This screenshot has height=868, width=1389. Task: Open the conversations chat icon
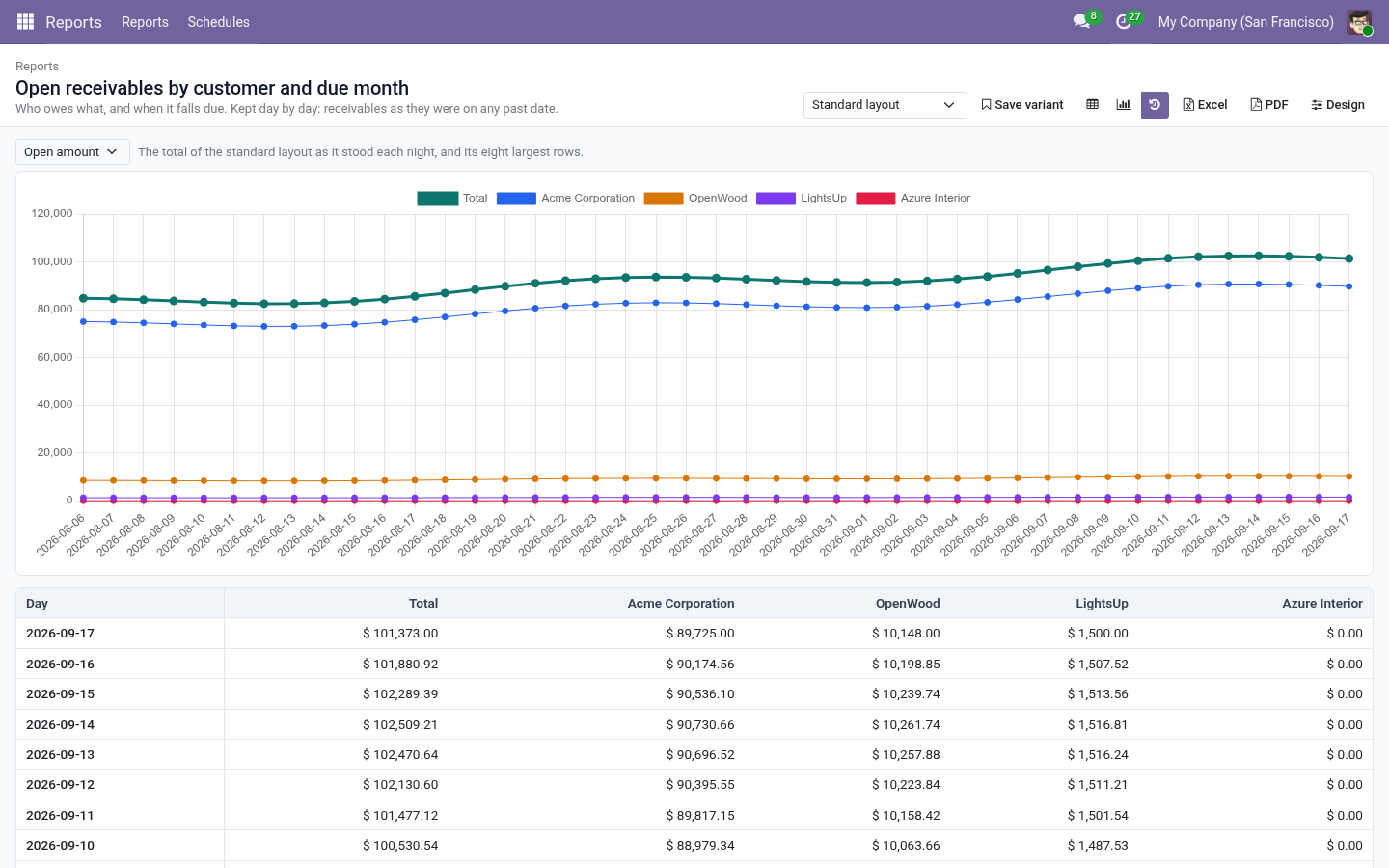click(1081, 21)
